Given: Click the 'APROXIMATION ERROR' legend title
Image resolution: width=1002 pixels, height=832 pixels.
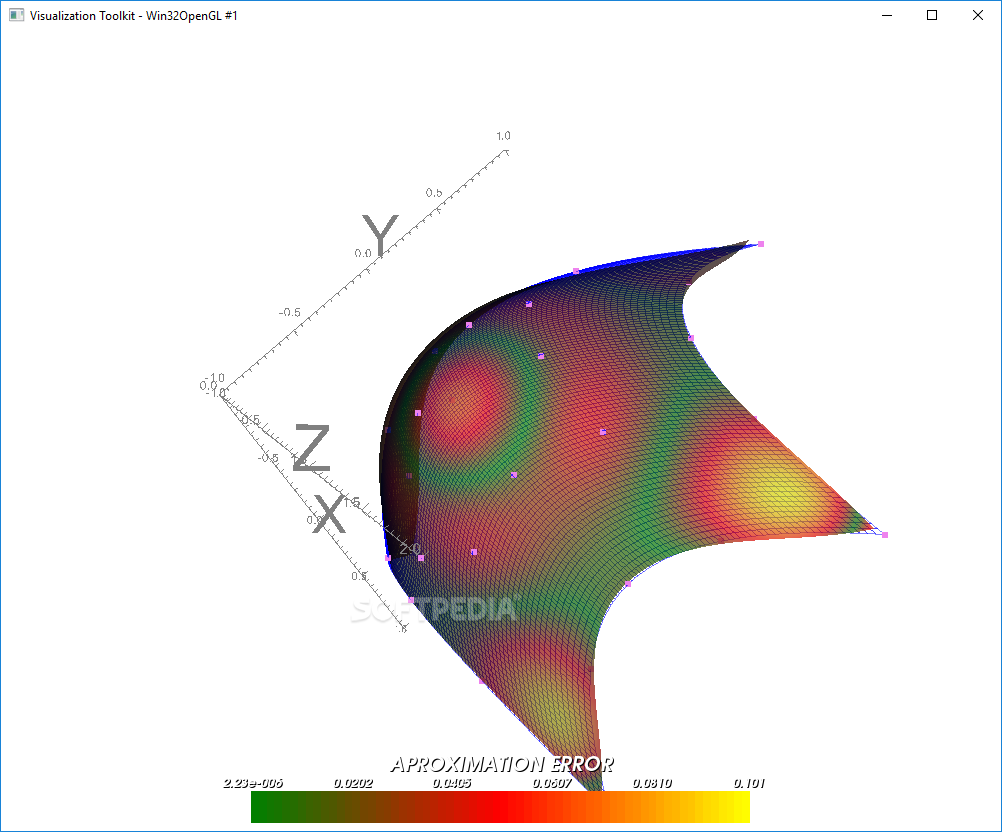Looking at the screenshot, I should coord(502,764).
